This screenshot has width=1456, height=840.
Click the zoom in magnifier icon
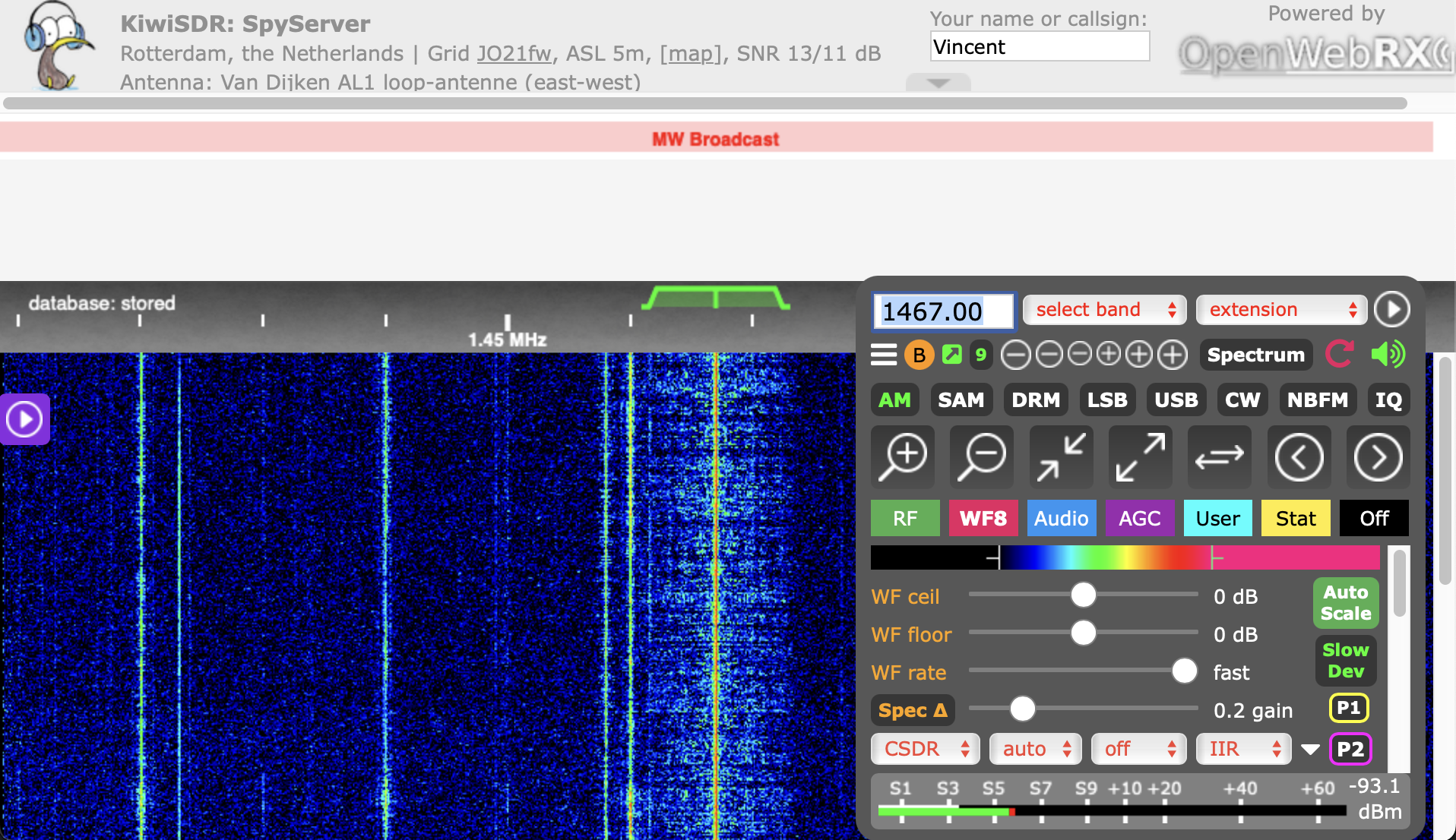point(903,457)
